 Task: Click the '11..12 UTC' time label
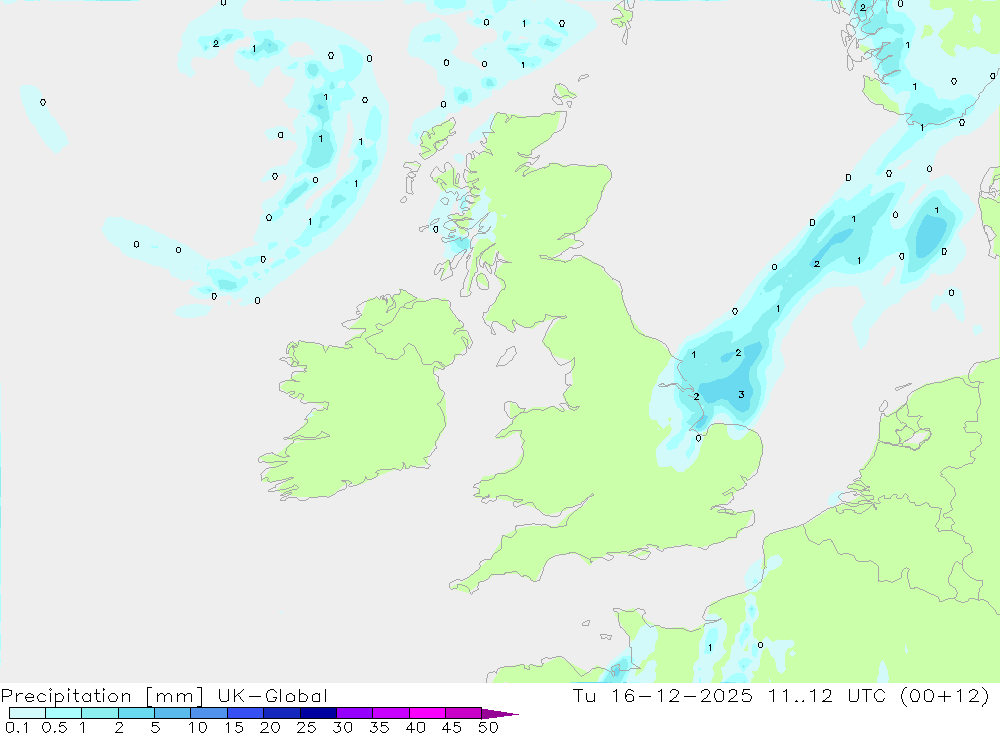(827, 695)
